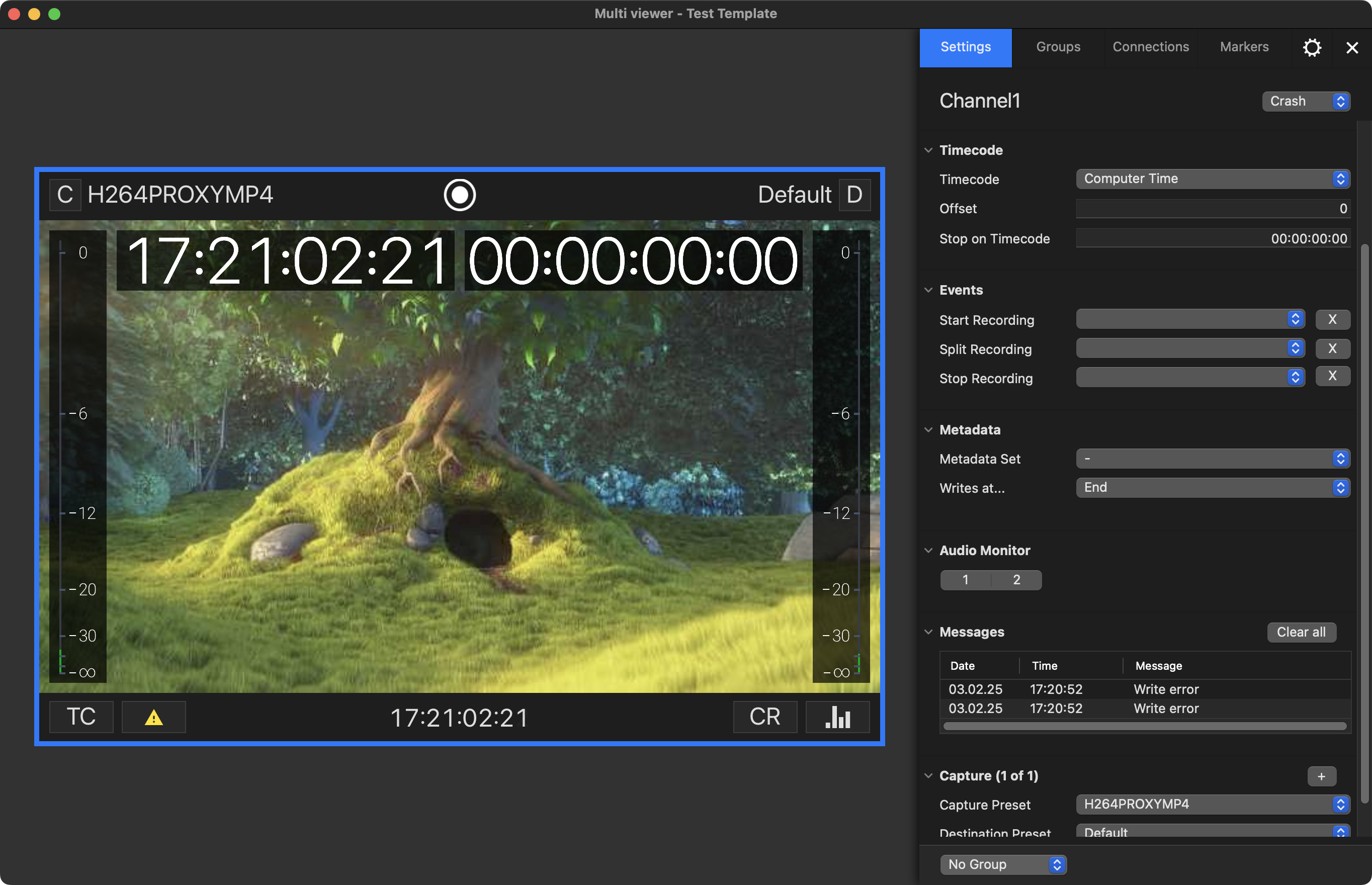Open the Metadata Set dropdown

pos(1213,459)
